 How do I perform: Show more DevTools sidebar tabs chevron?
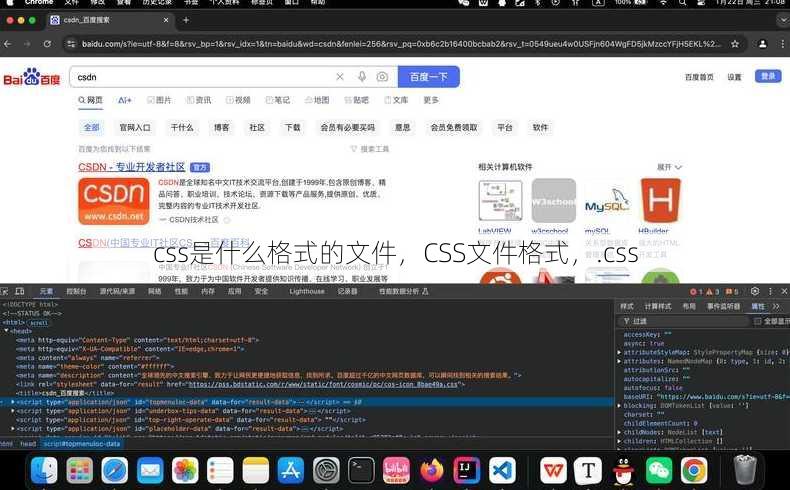[776, 306]
